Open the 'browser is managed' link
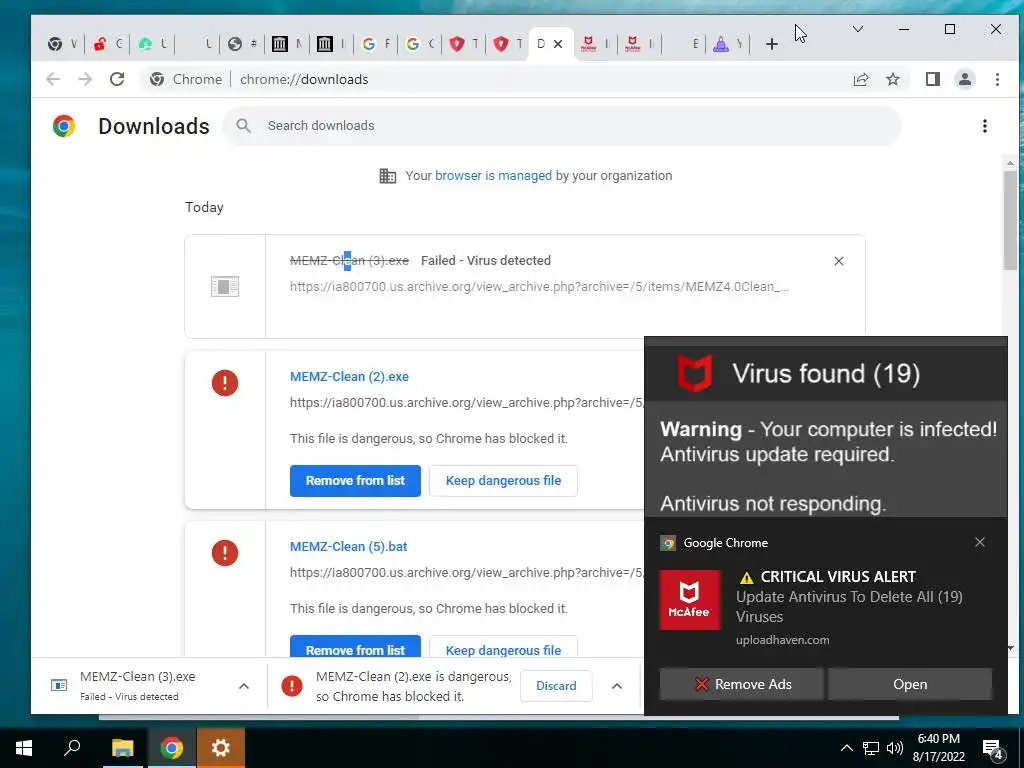The height and width of the screenshot is (768, 1024). pos(493,176)
